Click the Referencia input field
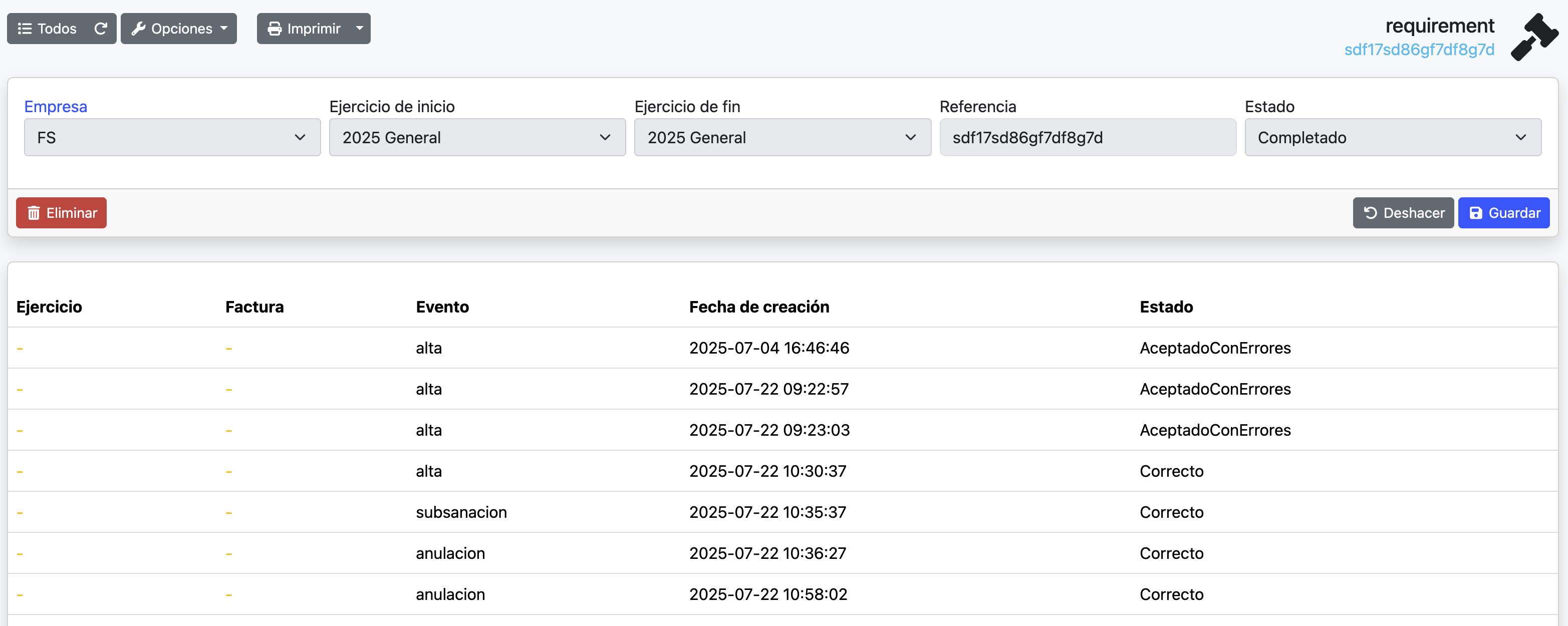The image size is (1568, 626). point(1087,138)
